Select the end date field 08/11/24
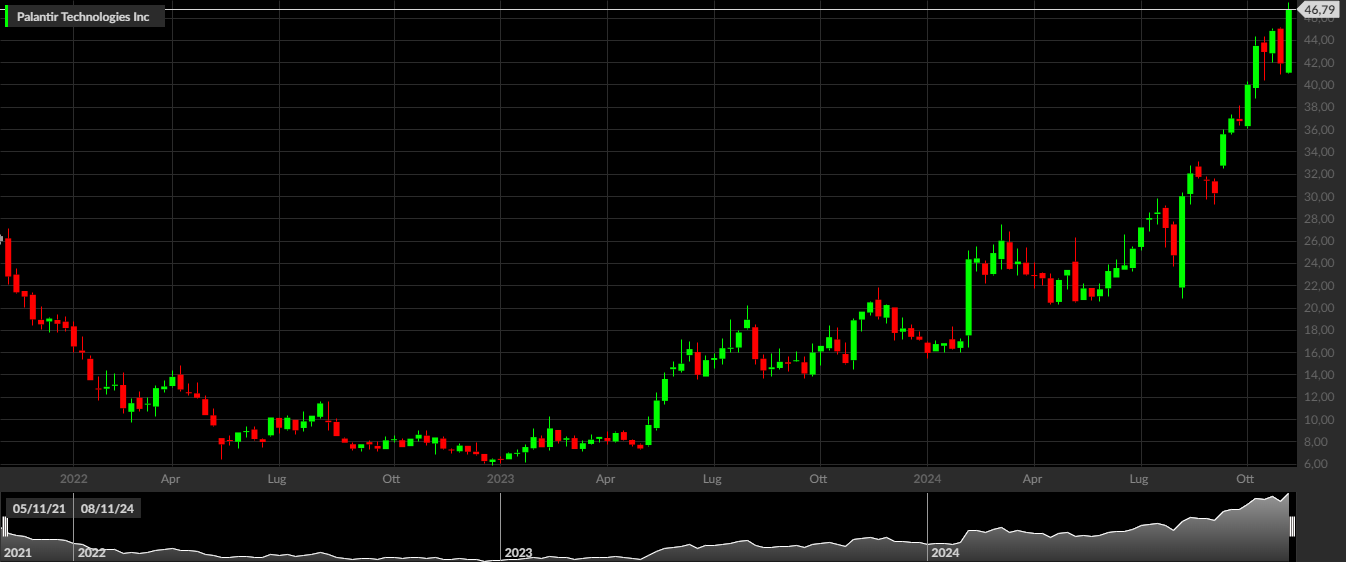The image size is (1346, 562). 108,508
